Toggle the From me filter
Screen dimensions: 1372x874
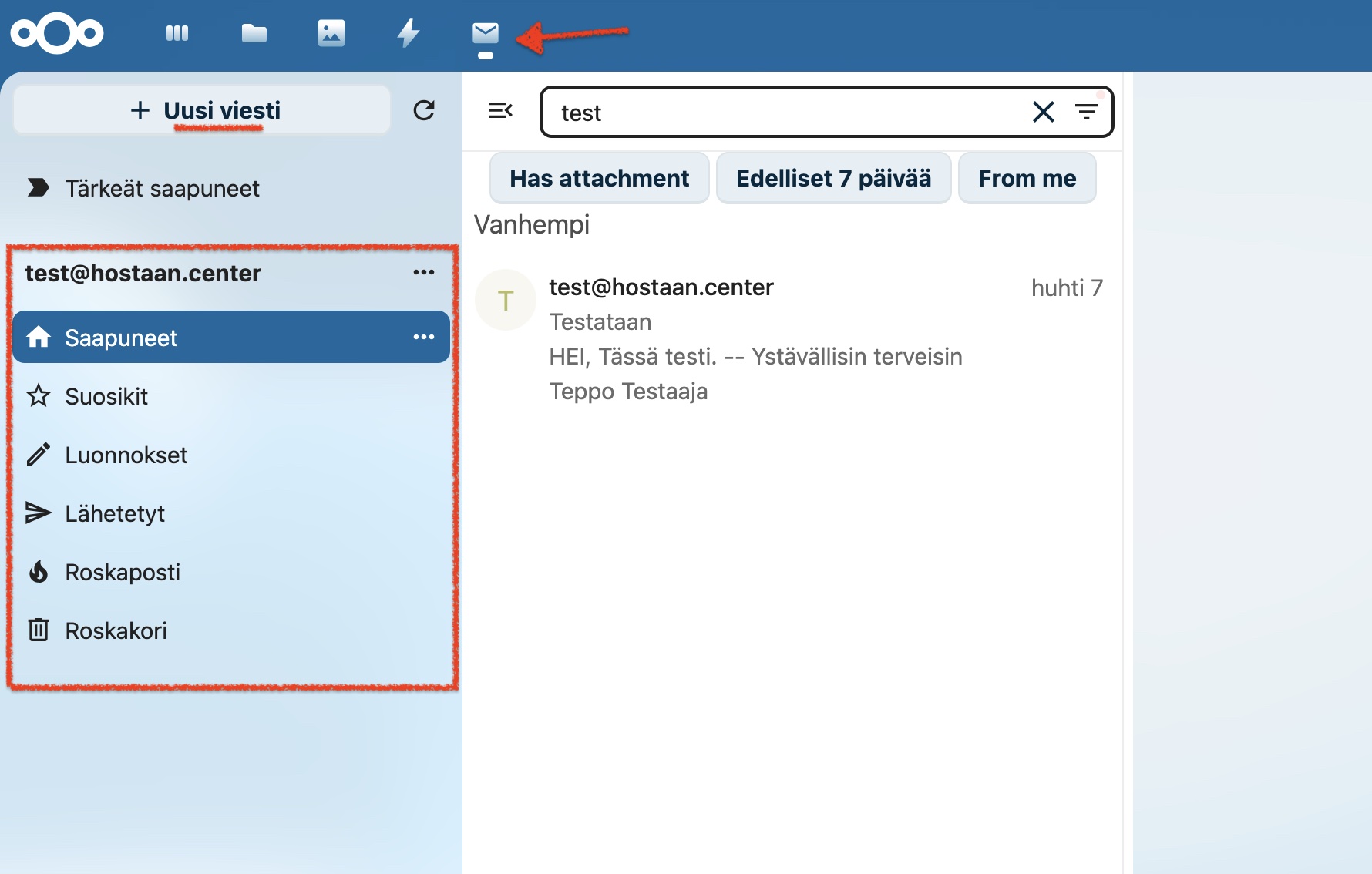tap(1027, 178)
